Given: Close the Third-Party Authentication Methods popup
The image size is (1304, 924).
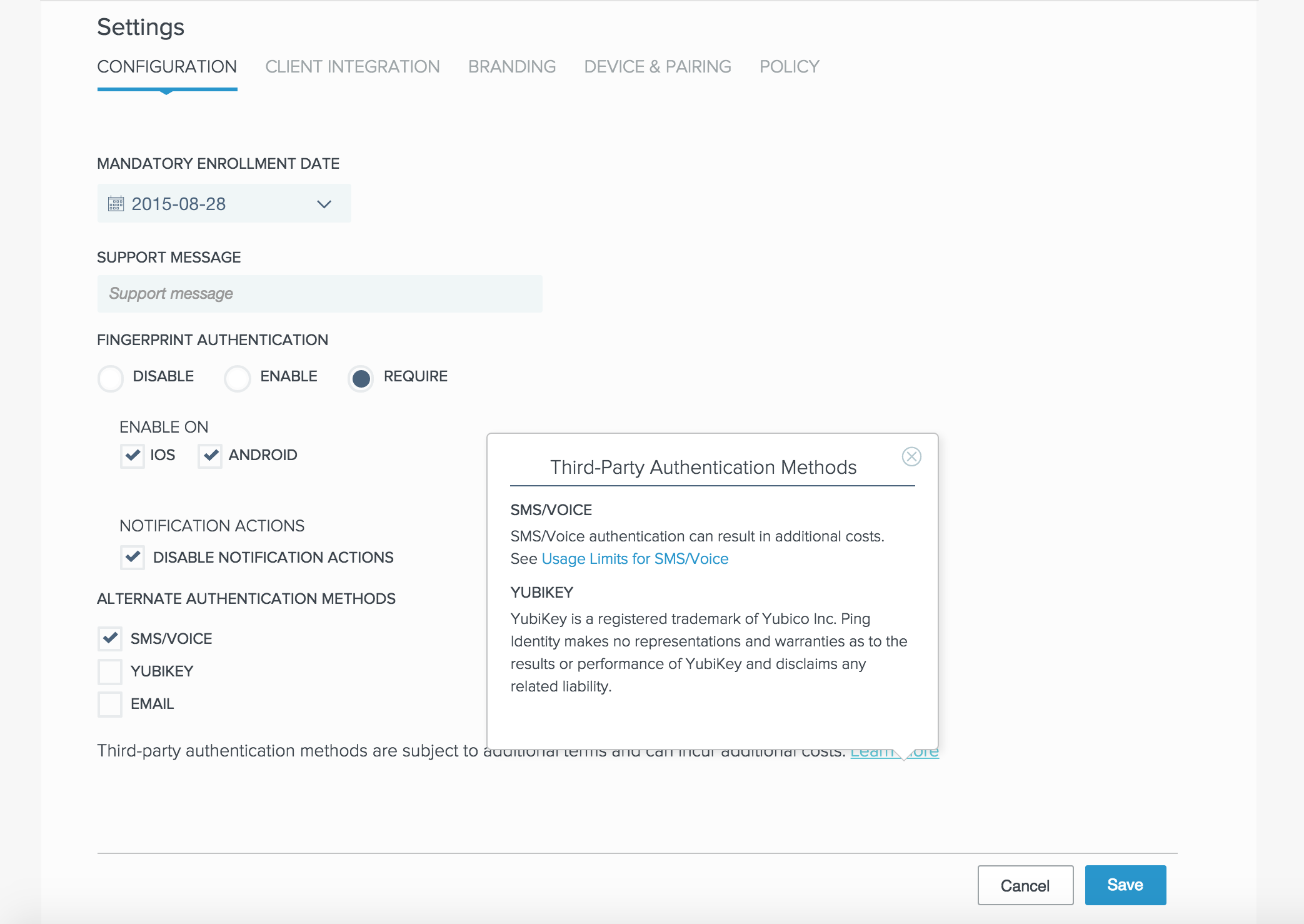Looking at the screenshot, I should point(911,457).
